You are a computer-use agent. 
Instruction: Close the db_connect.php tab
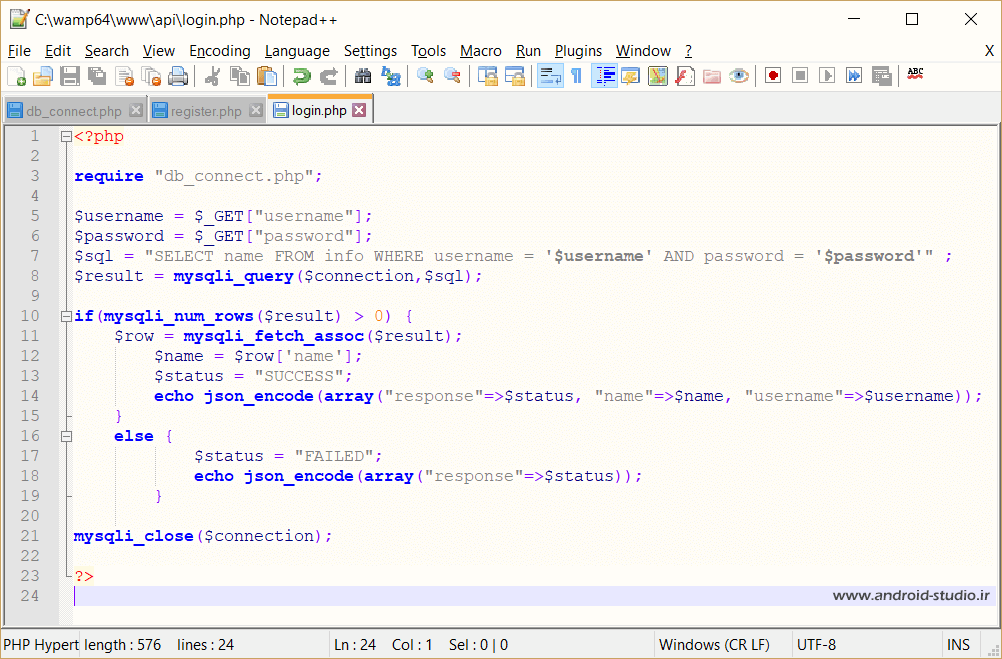(135, 111)
